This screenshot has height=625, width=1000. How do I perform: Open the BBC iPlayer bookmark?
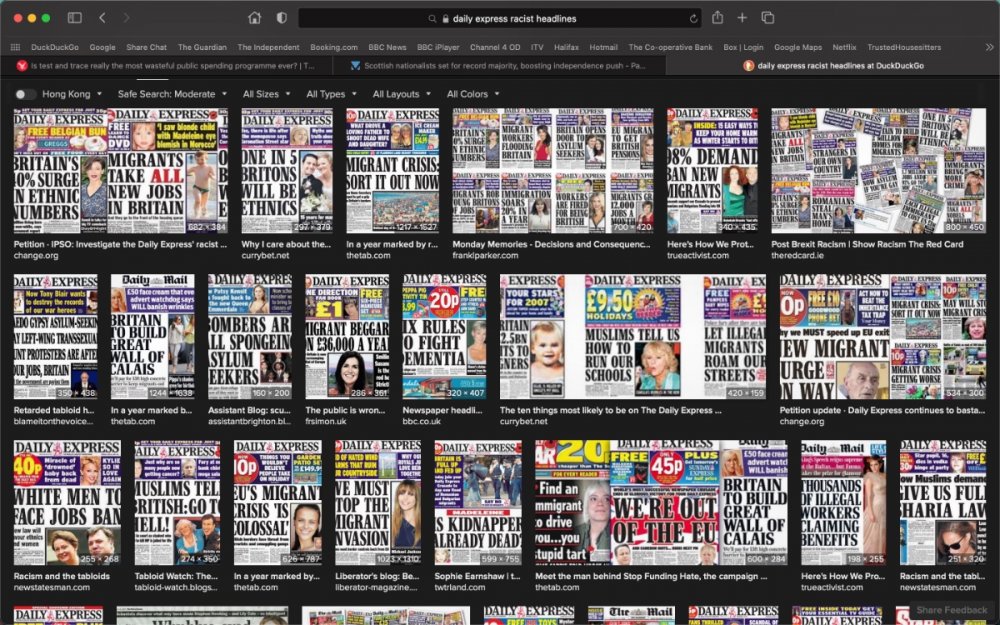[x=437, y=47]
